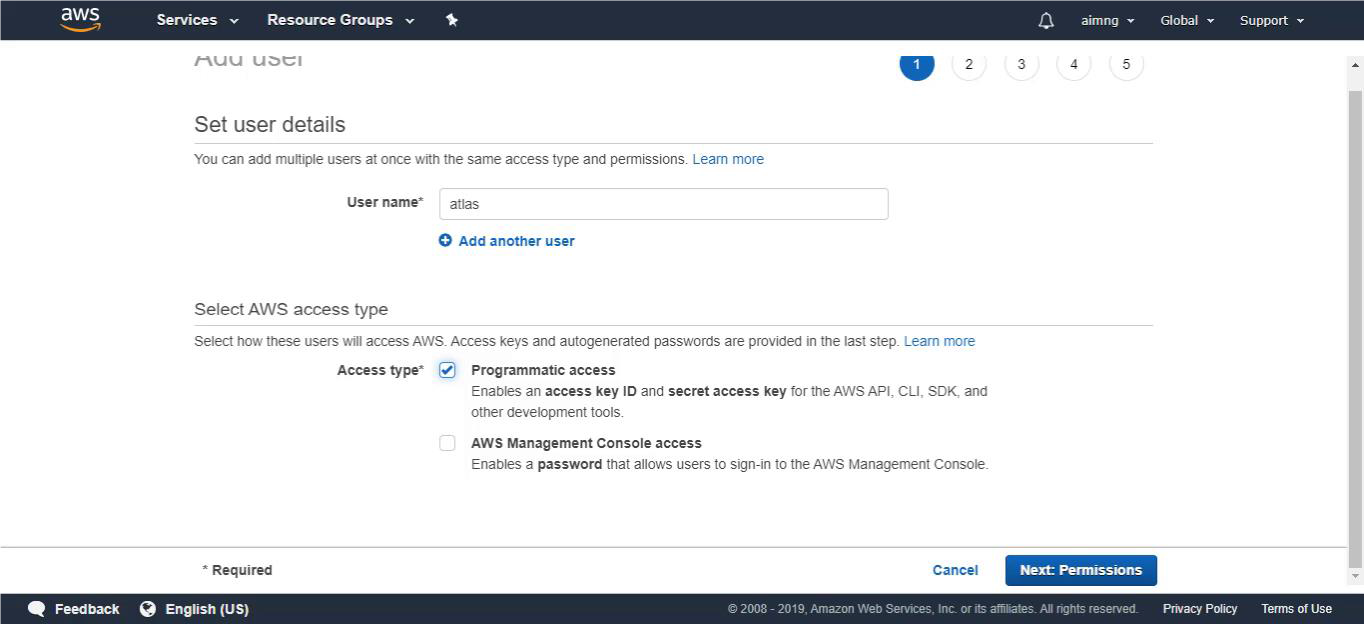
Task: Click the scrollbar up arrow
Action: point(1356,65)
